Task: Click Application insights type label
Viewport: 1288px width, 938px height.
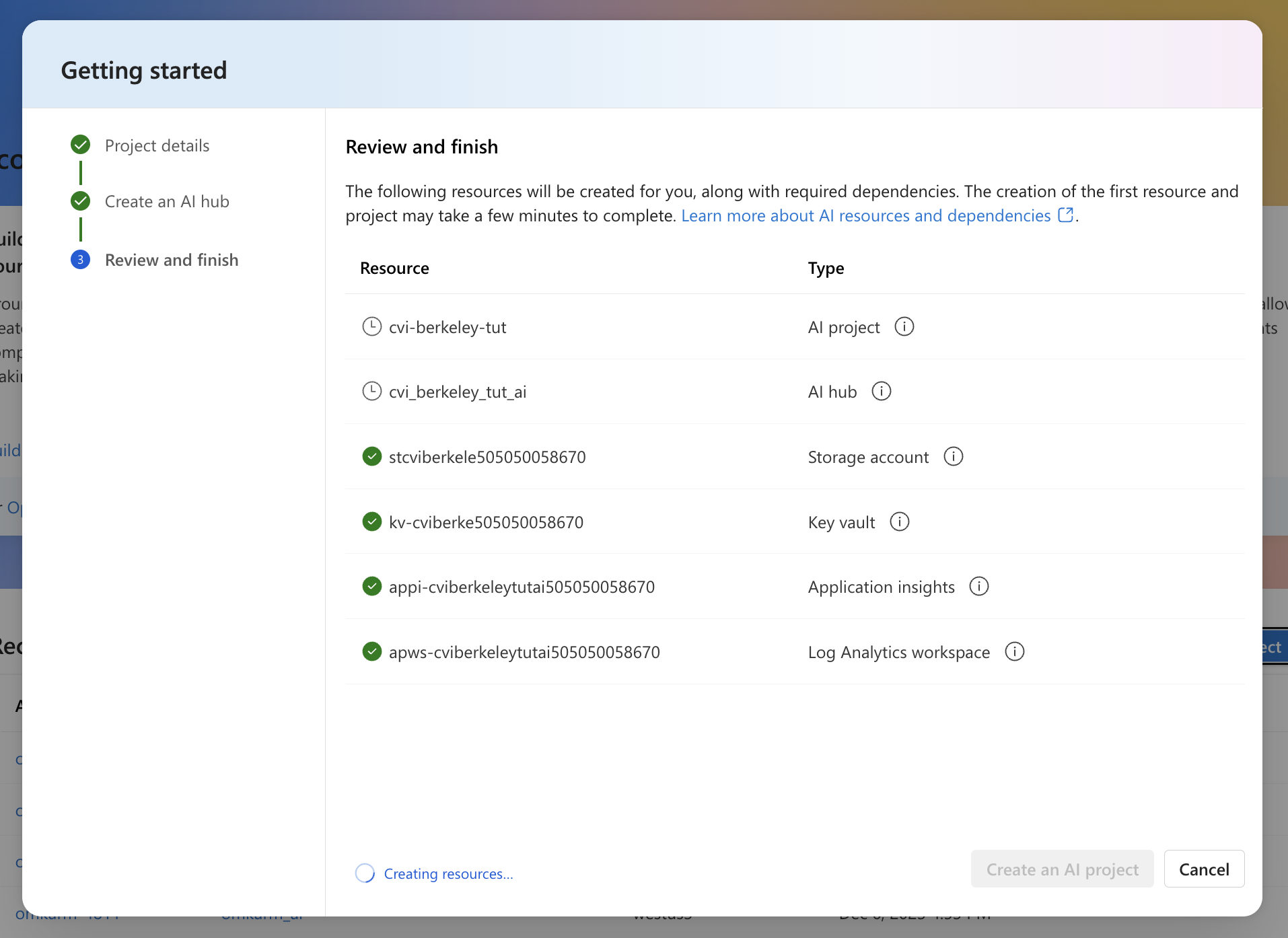Action: coord(881,587)
